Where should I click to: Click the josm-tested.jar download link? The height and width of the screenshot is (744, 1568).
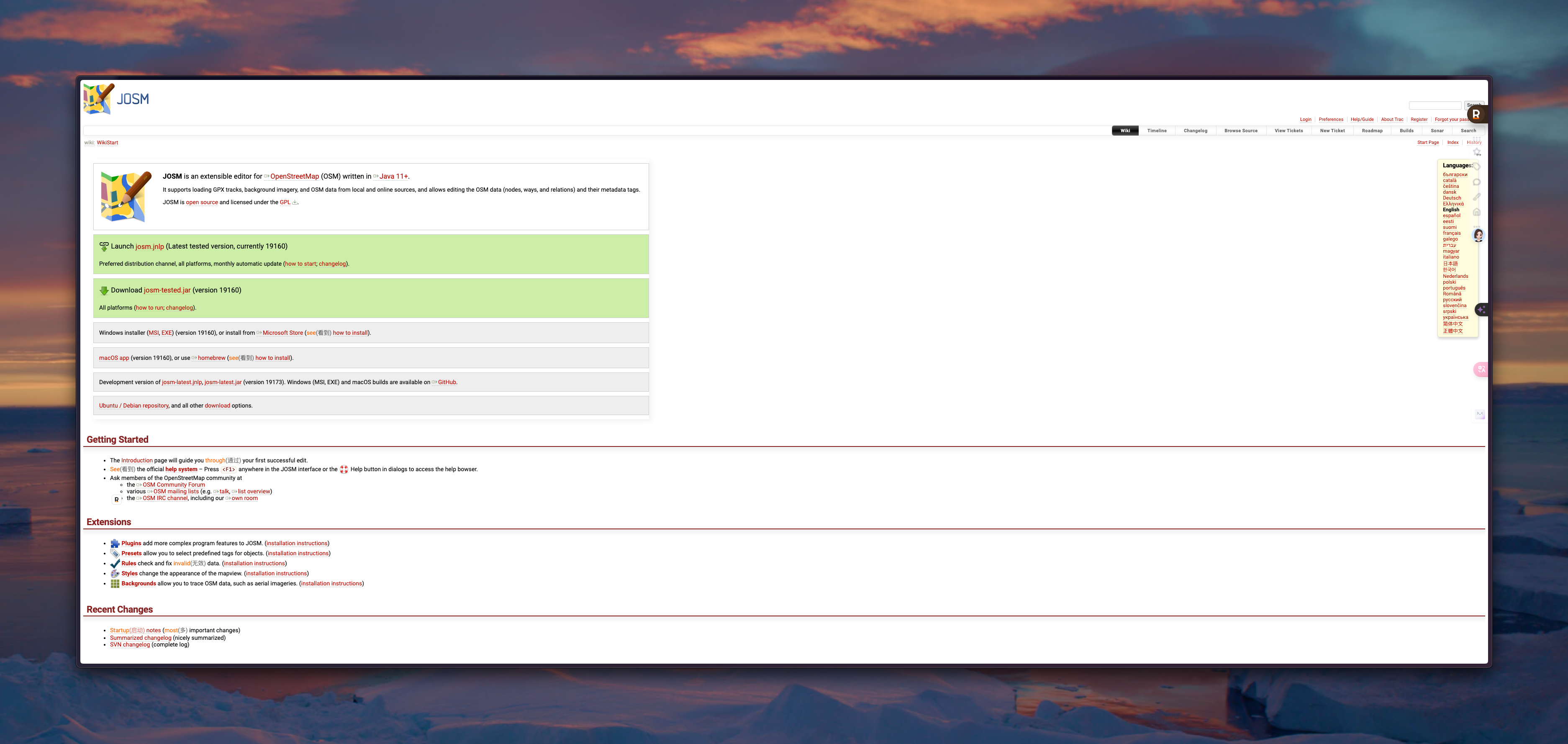coord(167,290)
